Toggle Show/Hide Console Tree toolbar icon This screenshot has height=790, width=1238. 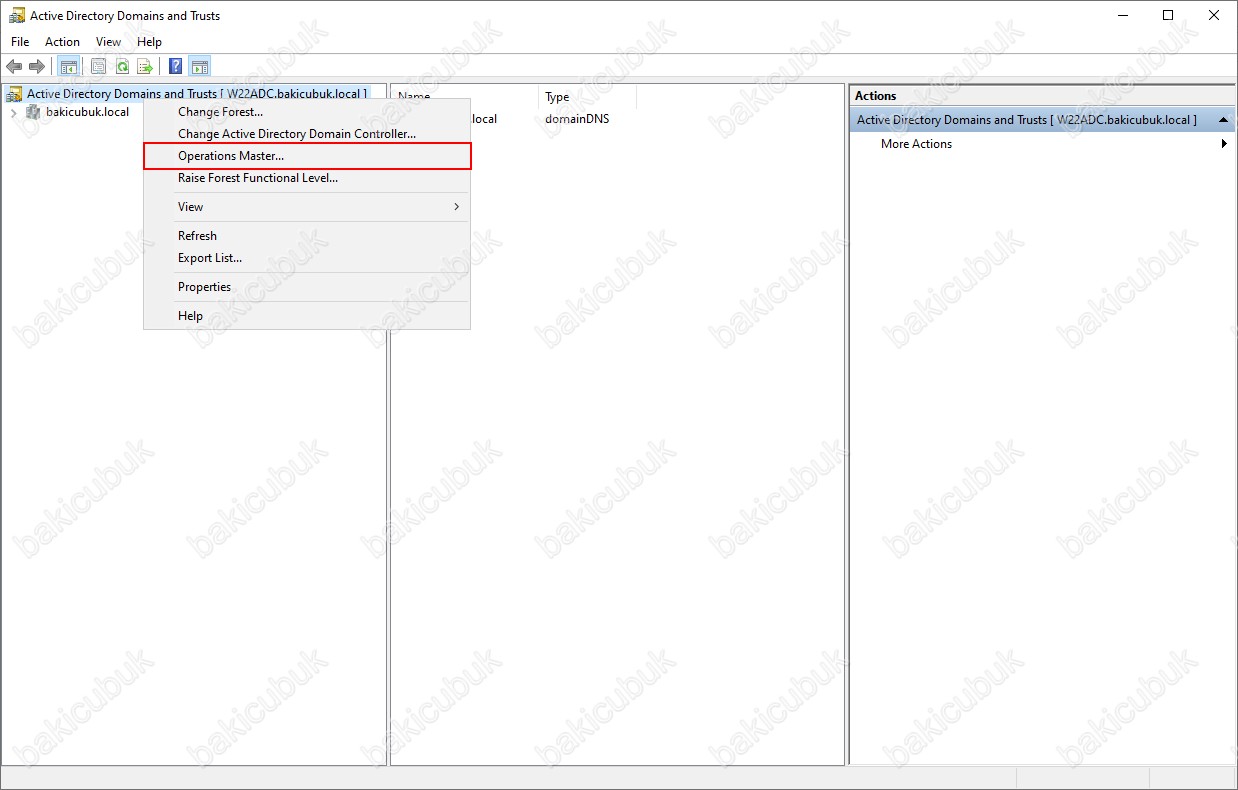pyautogui.click(x=69, y=67)
